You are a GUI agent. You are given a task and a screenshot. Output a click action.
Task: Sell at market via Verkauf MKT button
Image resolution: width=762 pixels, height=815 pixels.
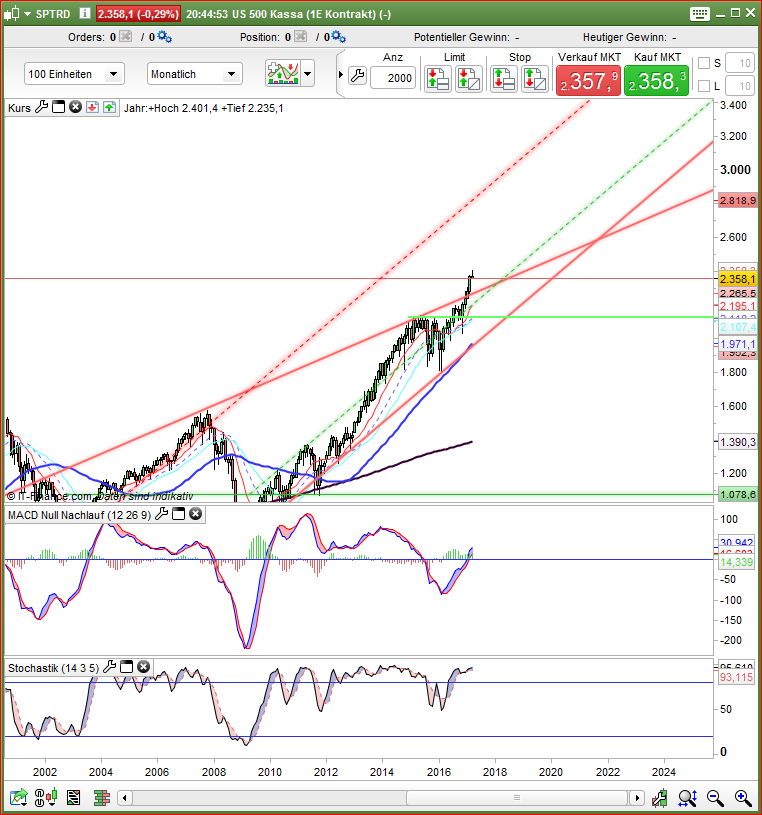coord(588,81)
